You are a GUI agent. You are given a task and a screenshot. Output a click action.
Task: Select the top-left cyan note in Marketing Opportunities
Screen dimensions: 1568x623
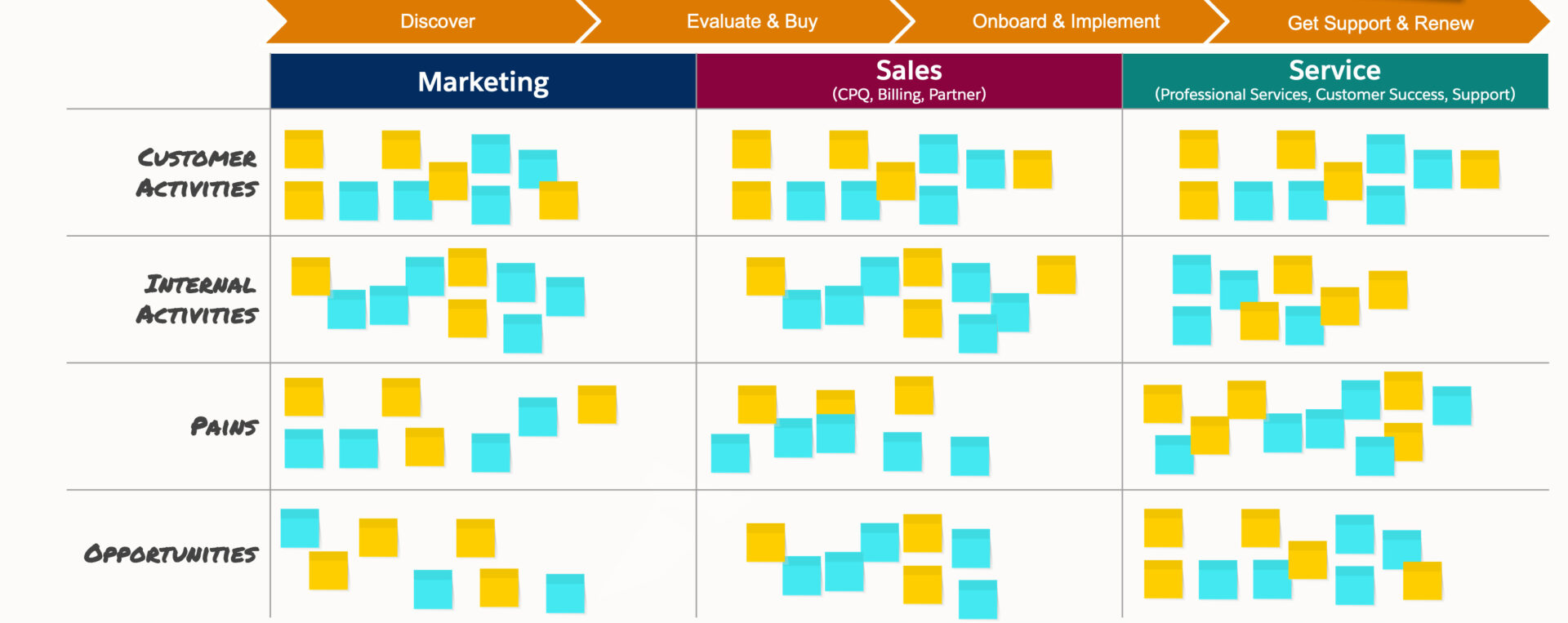tap(300, 528)
